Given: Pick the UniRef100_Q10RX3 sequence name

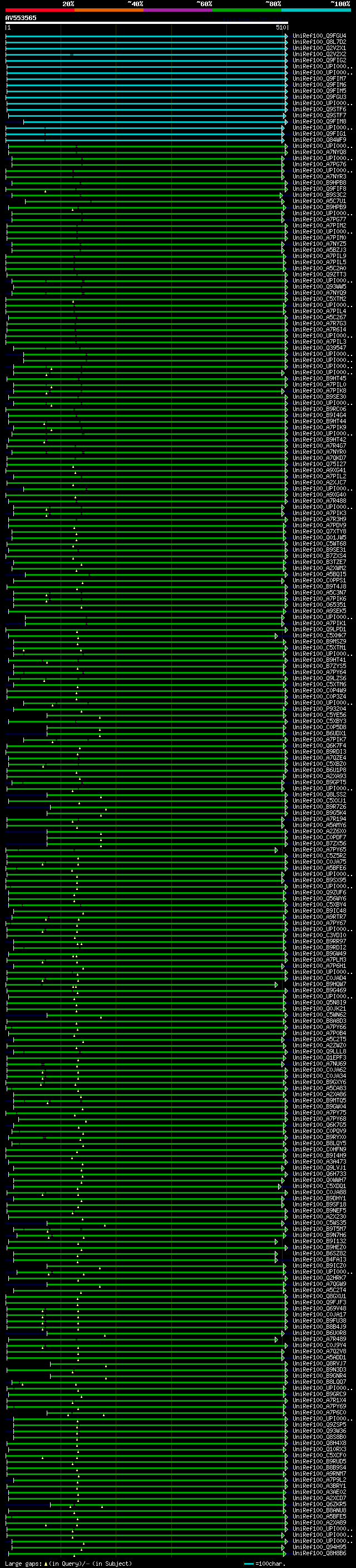Looking at the screenshot, I should click(x=319, y=1450).
